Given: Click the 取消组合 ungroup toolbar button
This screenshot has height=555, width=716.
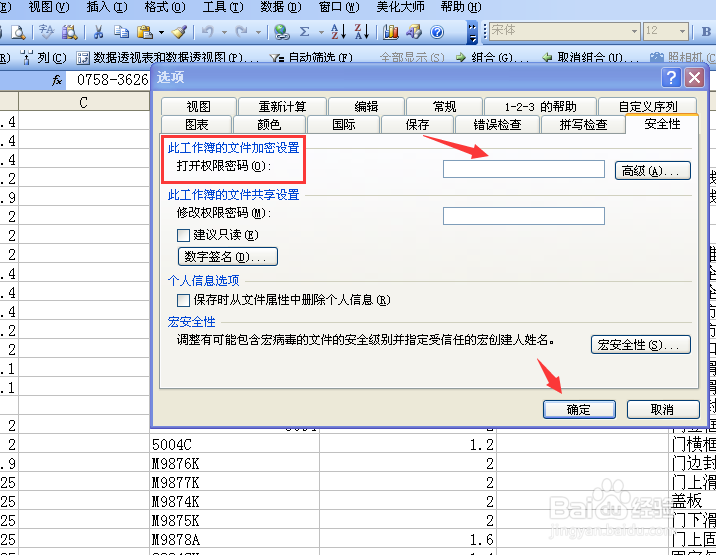Looking at the screenshot, I should point(590,58).
